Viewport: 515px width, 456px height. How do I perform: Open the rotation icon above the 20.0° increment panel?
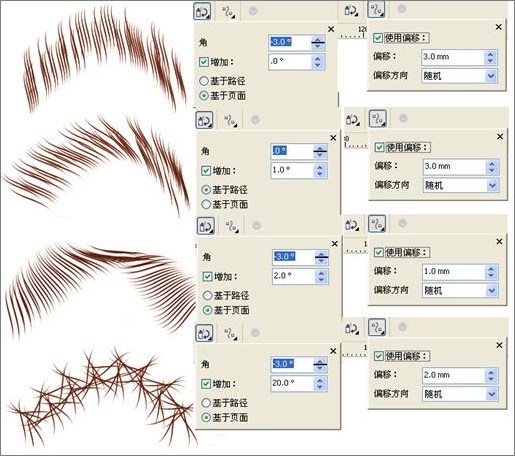point(204,333)
